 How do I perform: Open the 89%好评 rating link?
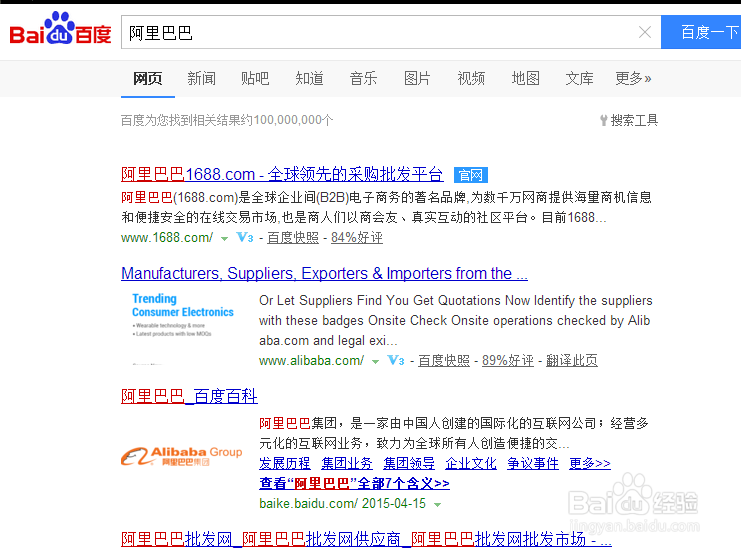coord(508,361)
